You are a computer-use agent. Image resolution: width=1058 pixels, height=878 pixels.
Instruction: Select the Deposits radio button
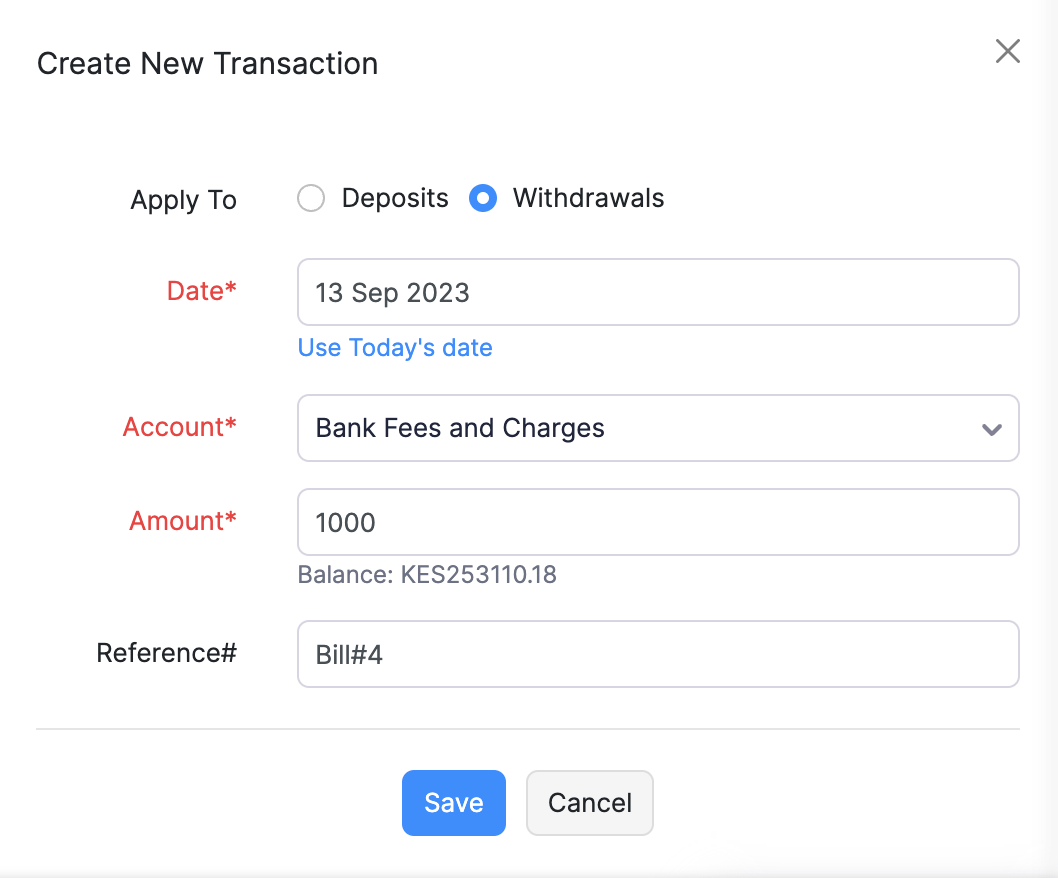tap(310, 198)
